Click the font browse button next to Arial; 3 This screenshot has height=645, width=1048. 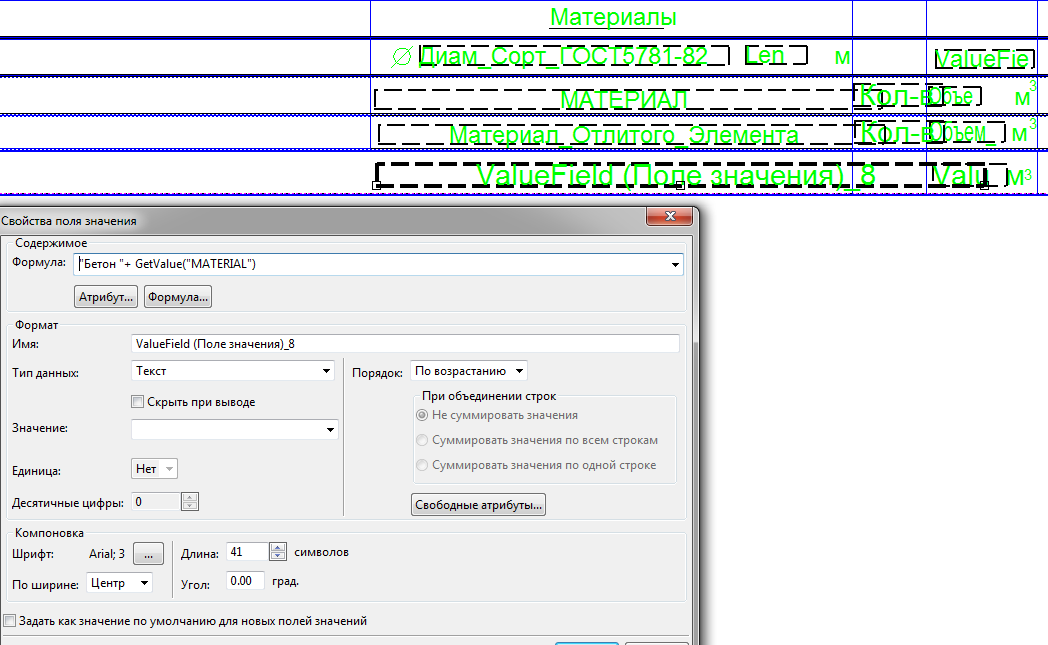click(x=147, y=553)
